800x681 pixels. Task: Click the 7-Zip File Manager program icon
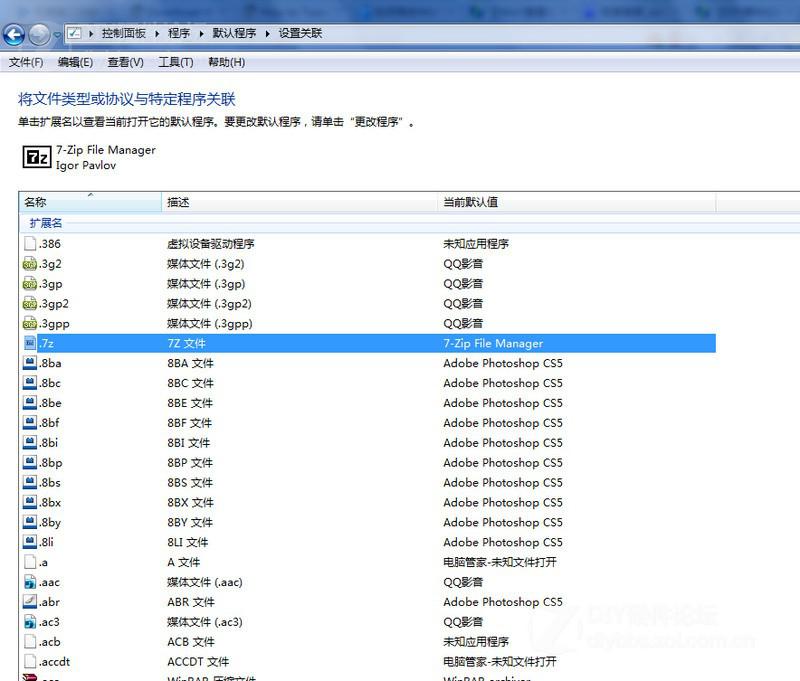point(37,157)
